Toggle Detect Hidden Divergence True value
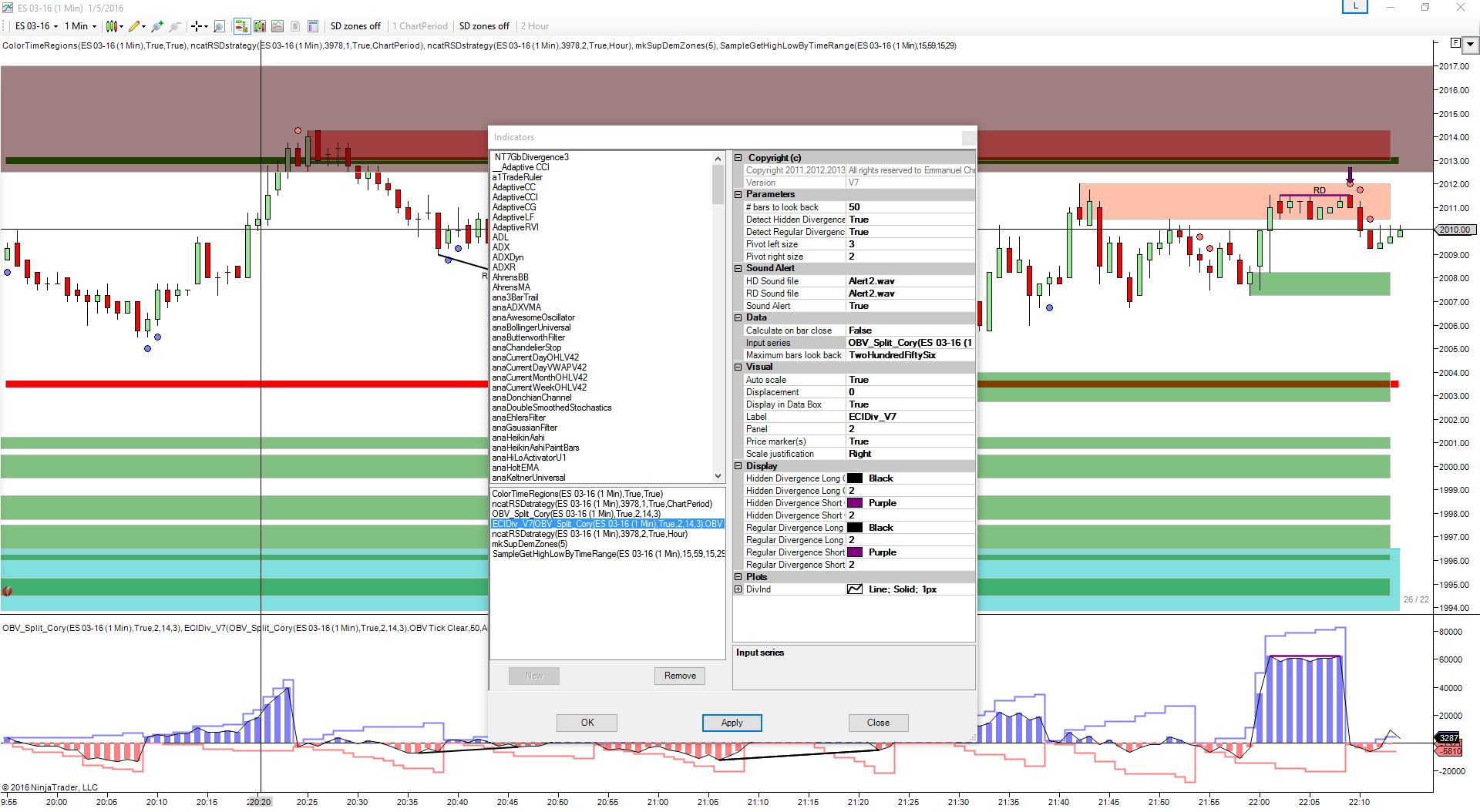 click(910, 220)
